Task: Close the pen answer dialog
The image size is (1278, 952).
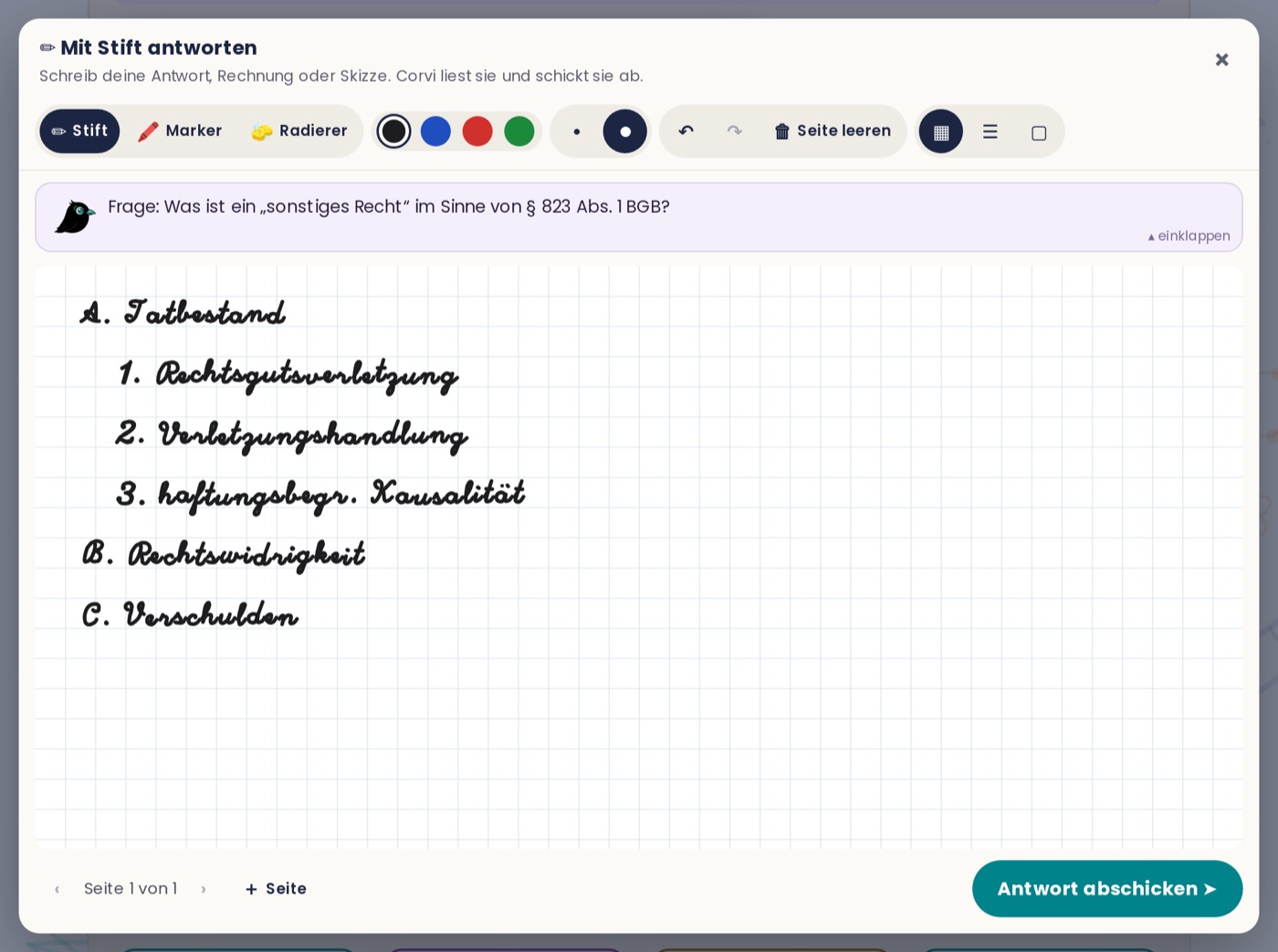Action: 1221,59
